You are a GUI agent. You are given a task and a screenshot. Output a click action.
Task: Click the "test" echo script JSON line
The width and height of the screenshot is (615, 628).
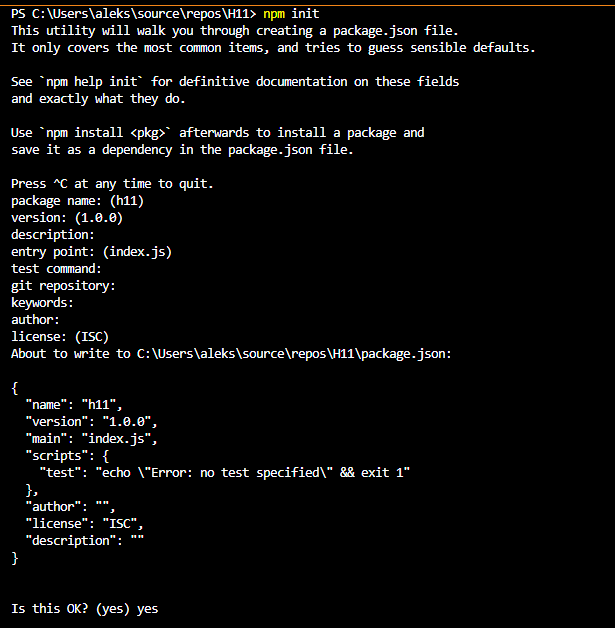[225, 473]
